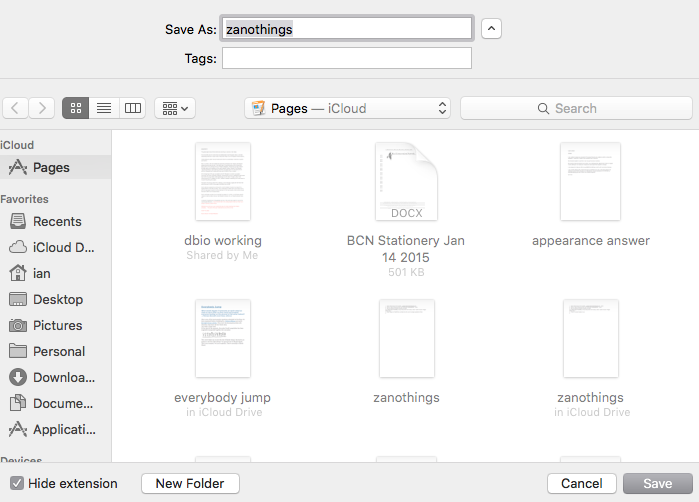The width and height of the screenshot is (699, 502).
Task: Click the 'dbio working' file name
Action: coord(223,240)
